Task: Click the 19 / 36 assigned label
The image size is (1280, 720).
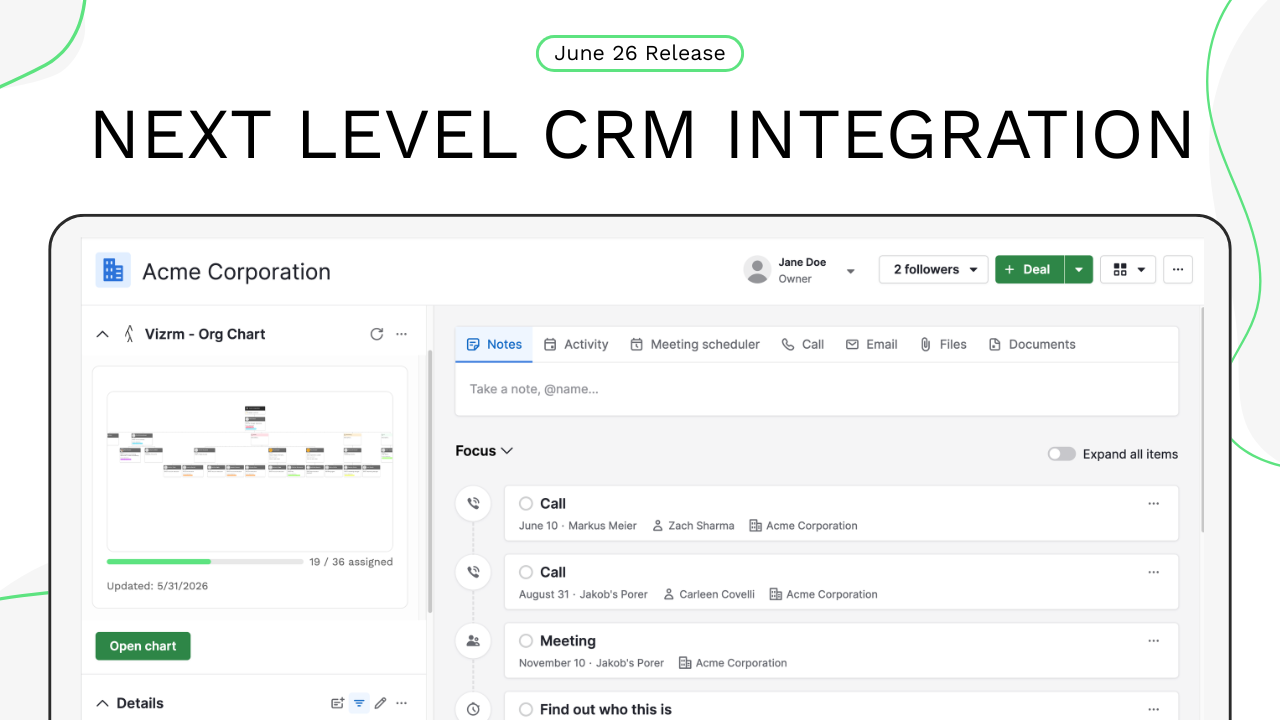Action: point(351,562)
